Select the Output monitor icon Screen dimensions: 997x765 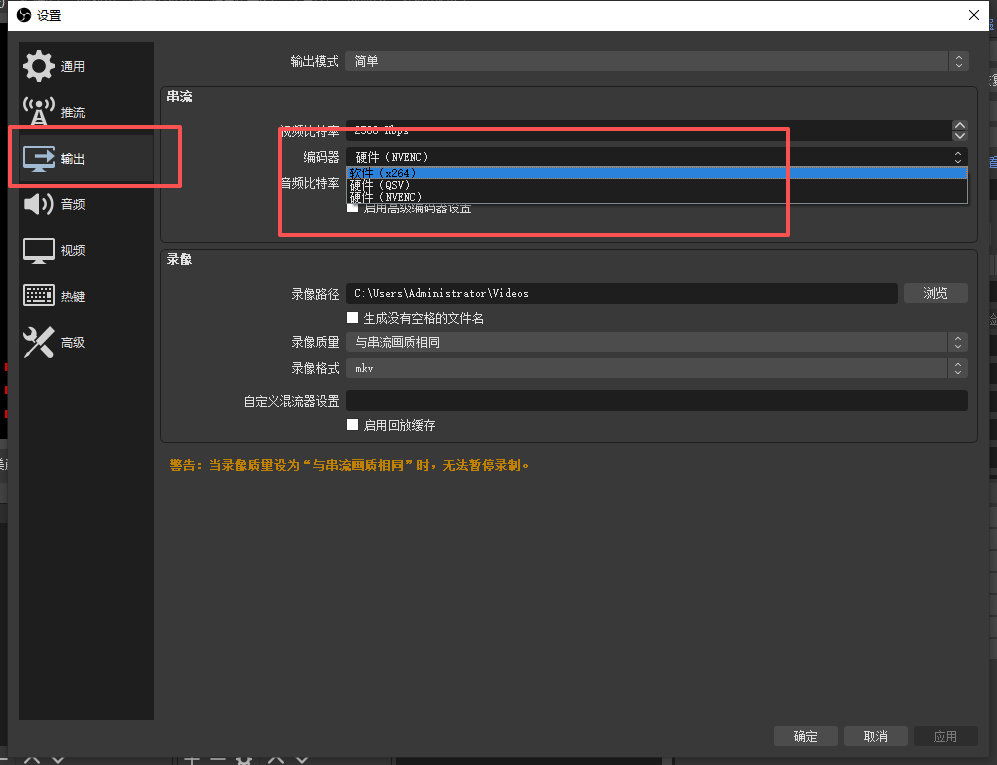coord(39,158)
